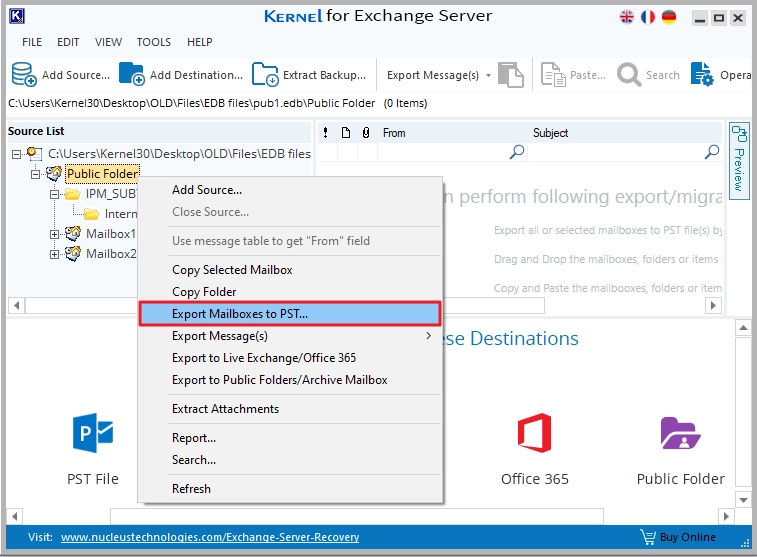Click the Subject filter search icon

tap(712, 152)
